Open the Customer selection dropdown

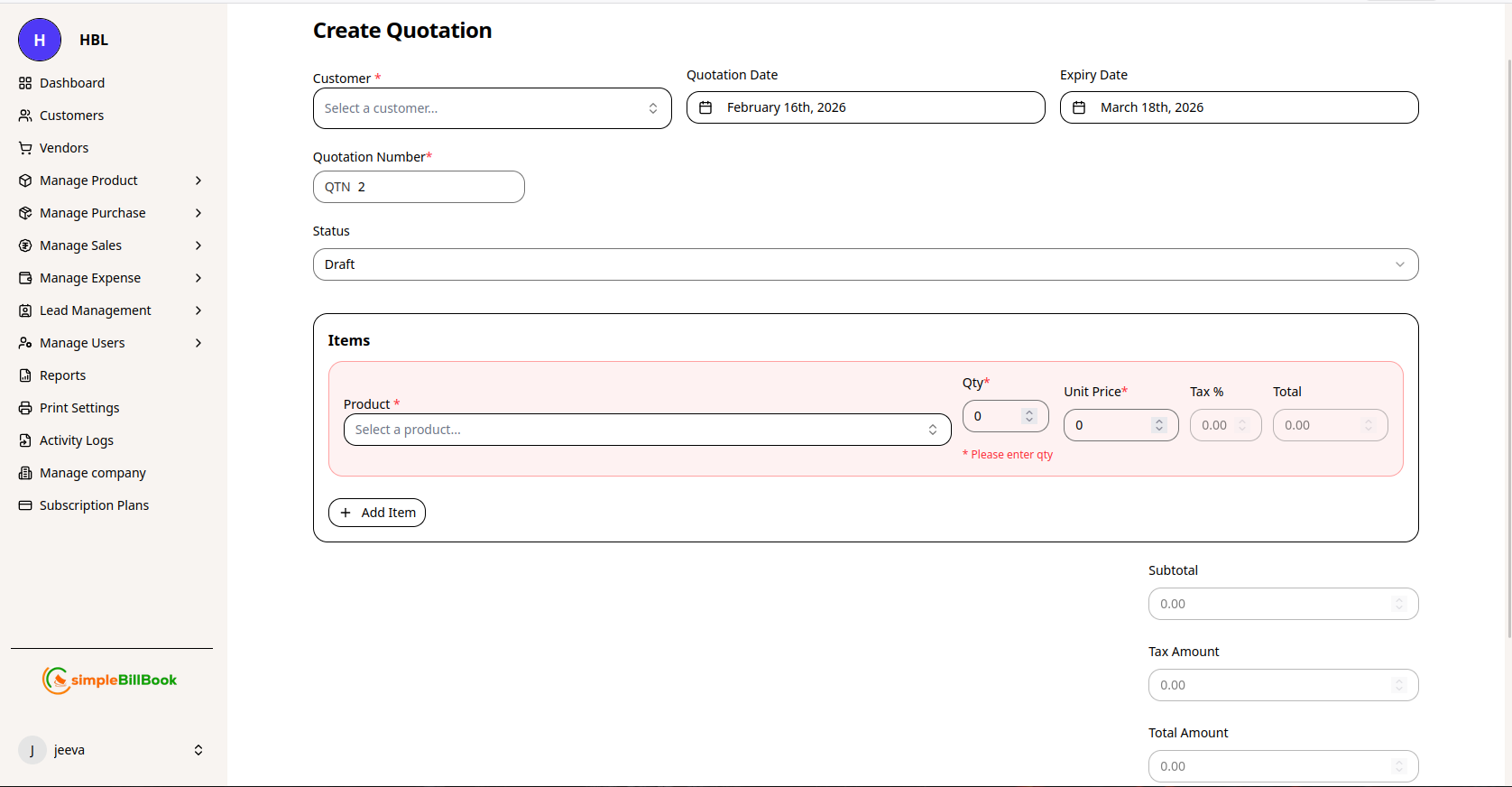(x=492, y=108)
